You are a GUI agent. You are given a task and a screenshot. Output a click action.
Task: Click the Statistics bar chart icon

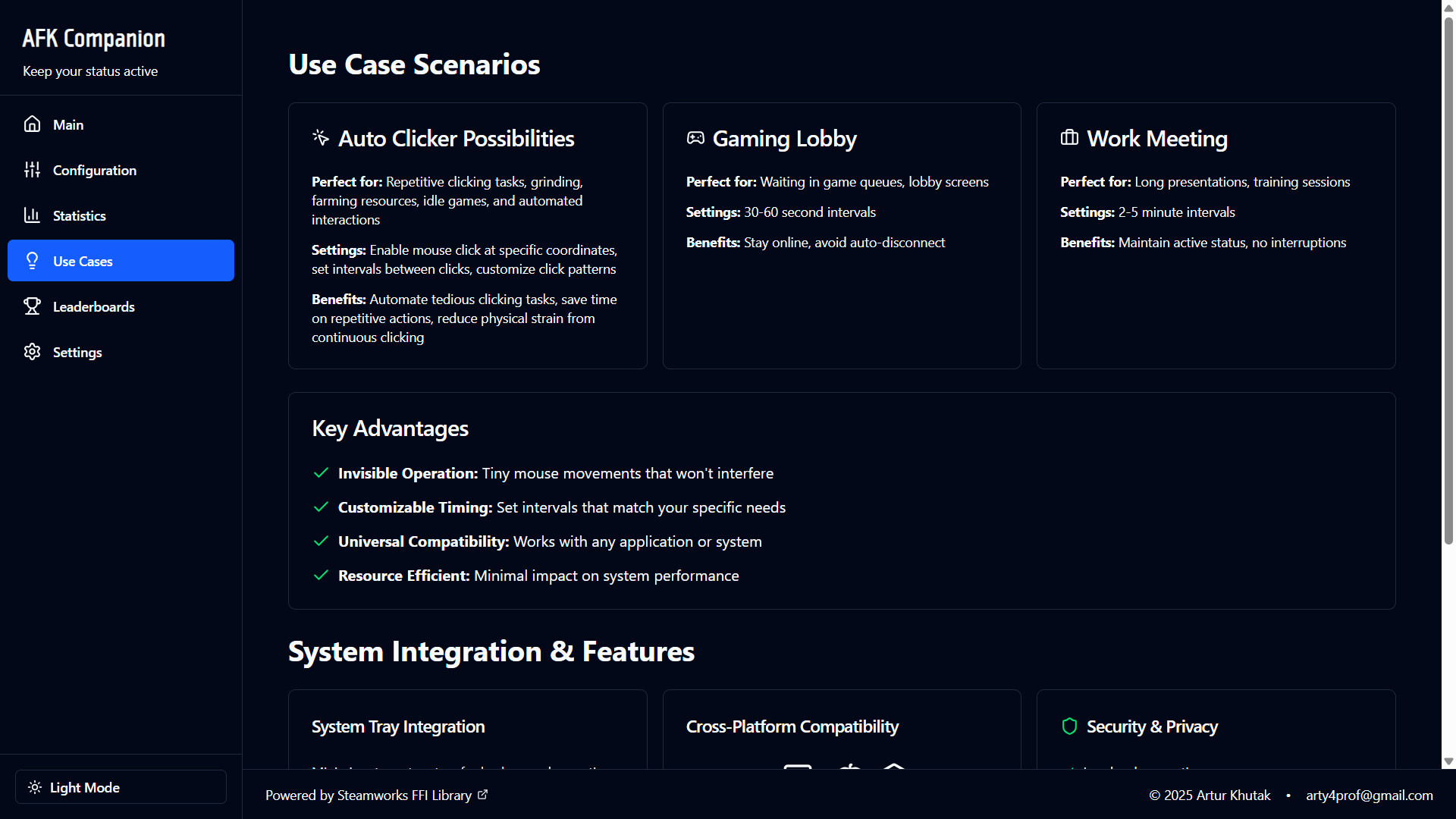pos(32,215)
